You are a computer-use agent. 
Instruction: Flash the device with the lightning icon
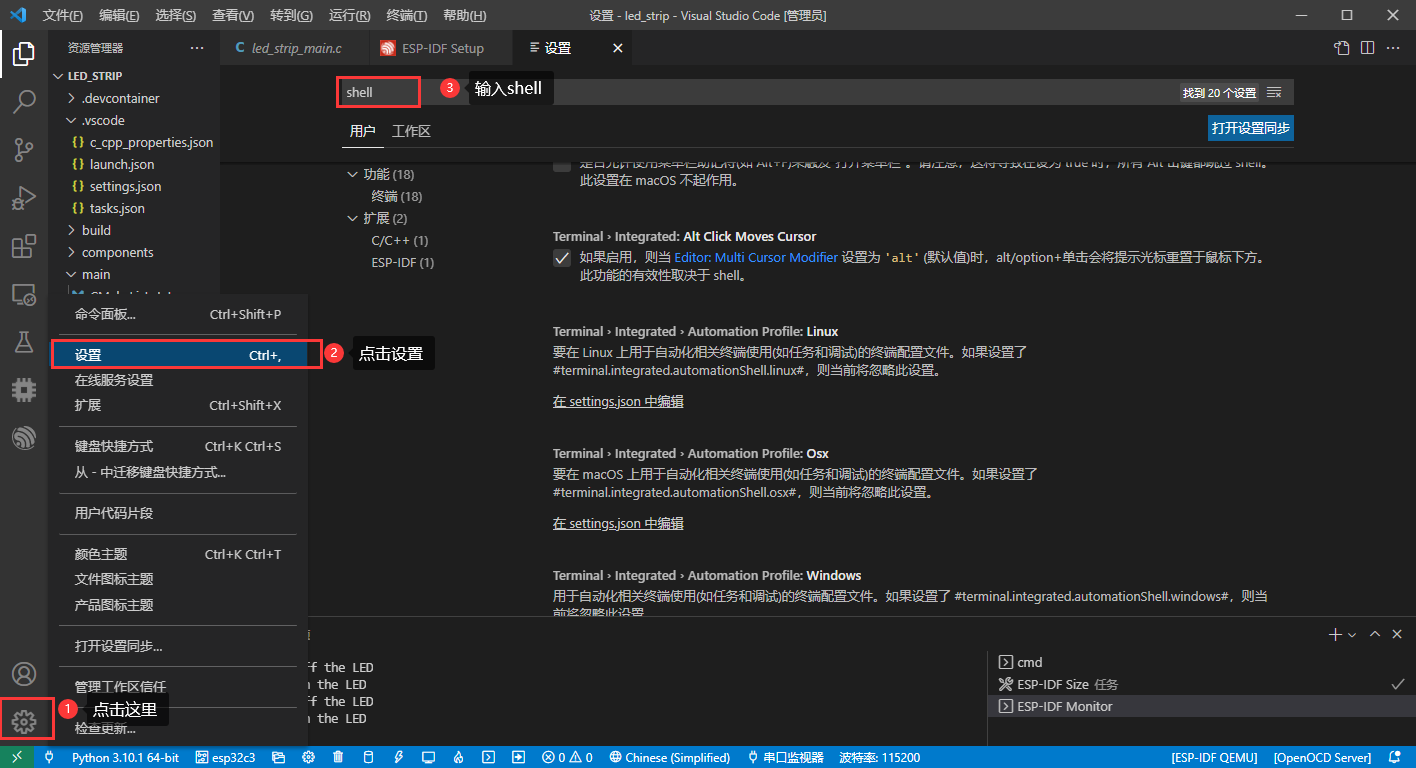pos(398,757)
